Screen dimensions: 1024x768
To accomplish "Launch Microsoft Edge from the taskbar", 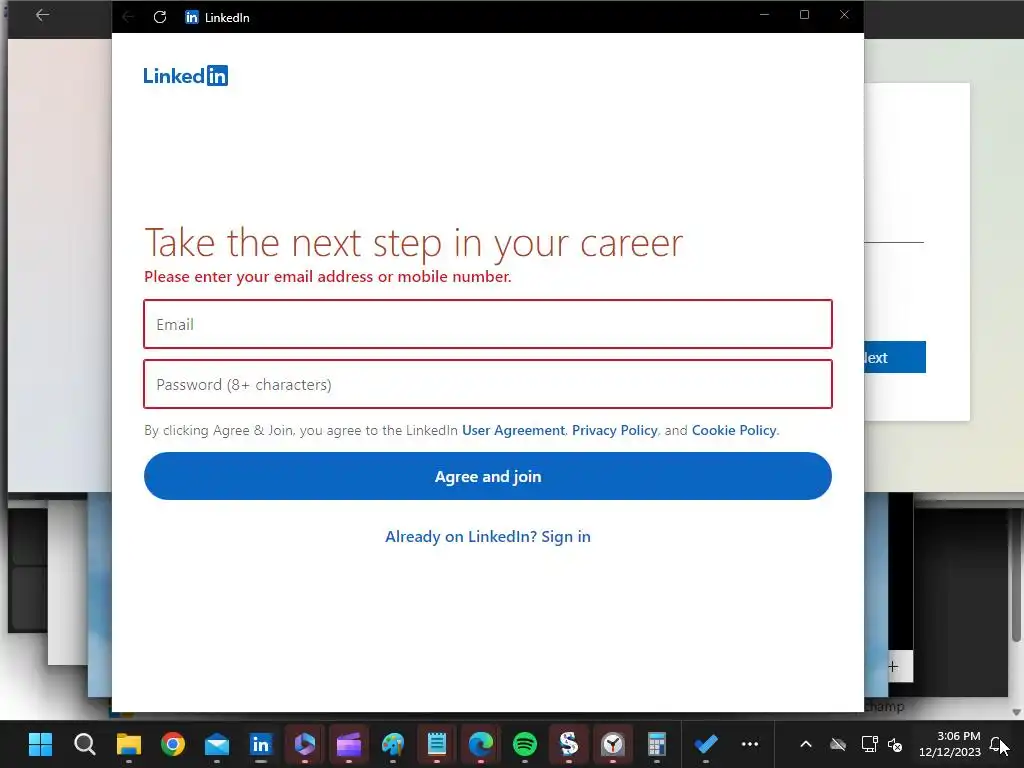I will coord(481,744).
